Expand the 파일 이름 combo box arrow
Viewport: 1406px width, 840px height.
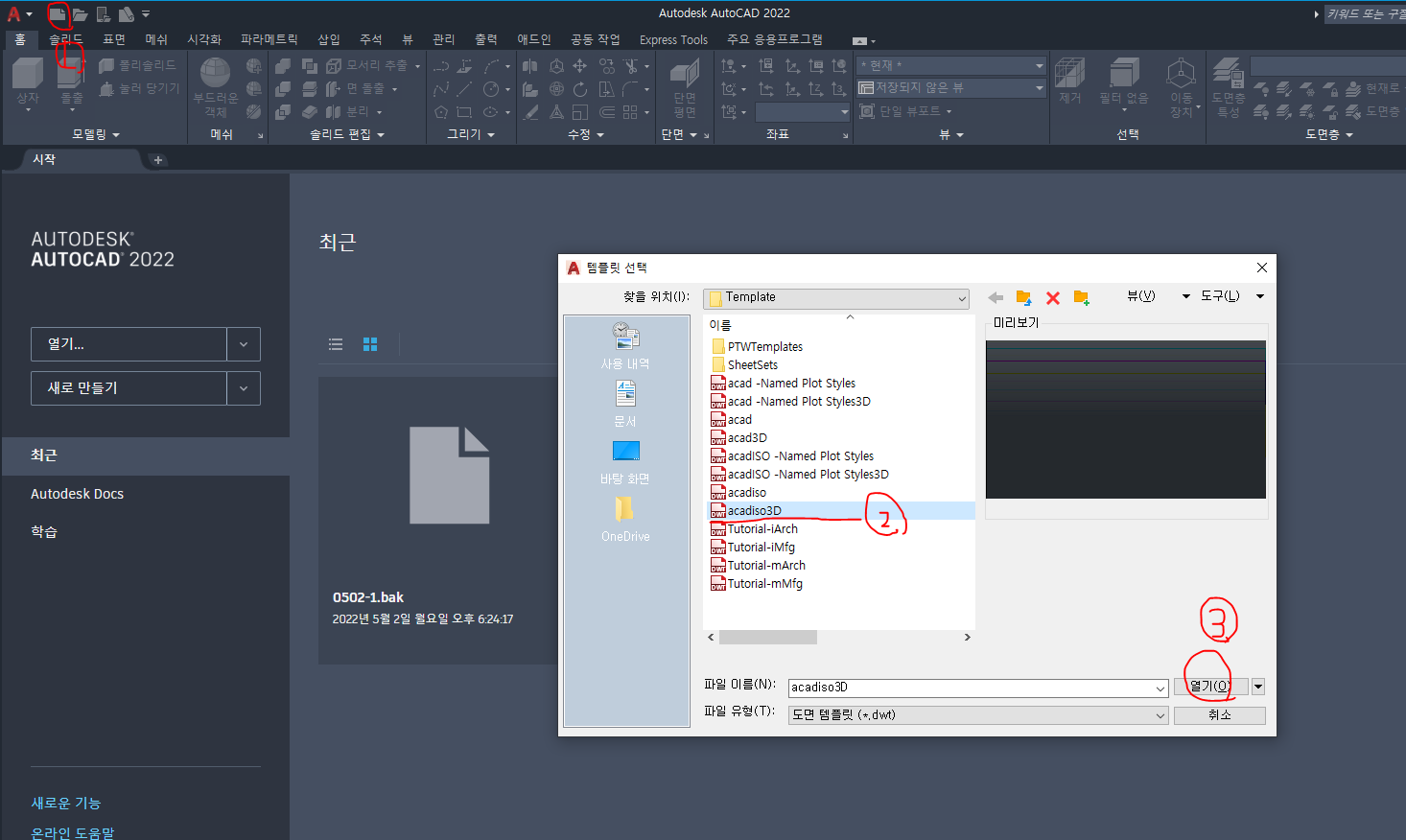click(x=1160, y=688)
